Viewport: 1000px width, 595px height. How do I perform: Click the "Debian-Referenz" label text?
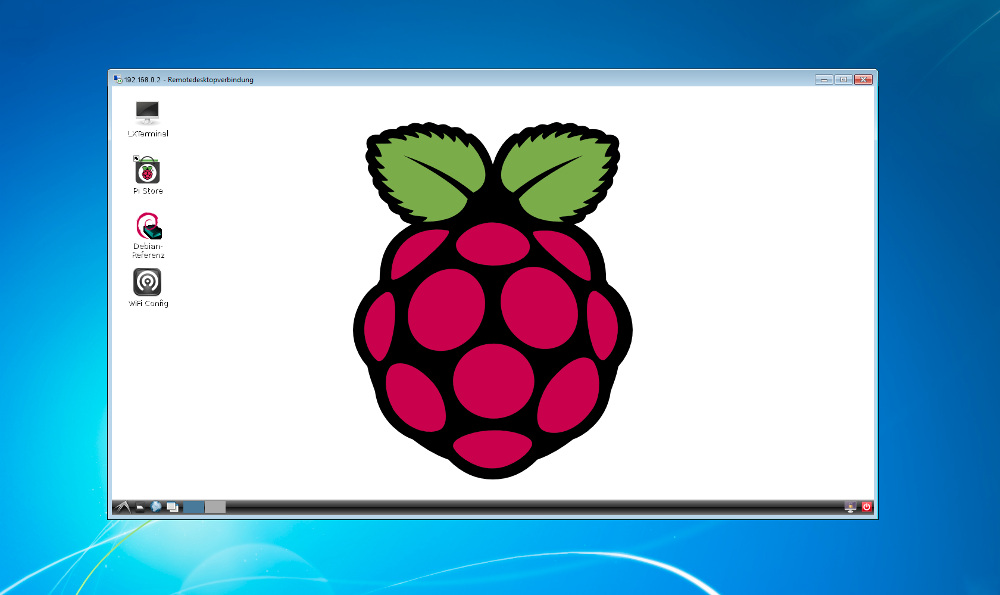[148, 251]
